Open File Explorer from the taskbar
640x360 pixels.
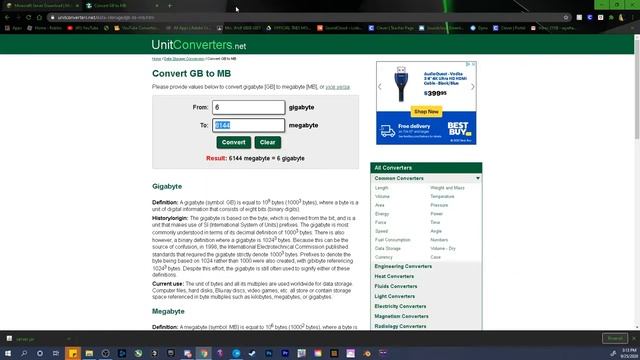(89, 353)
